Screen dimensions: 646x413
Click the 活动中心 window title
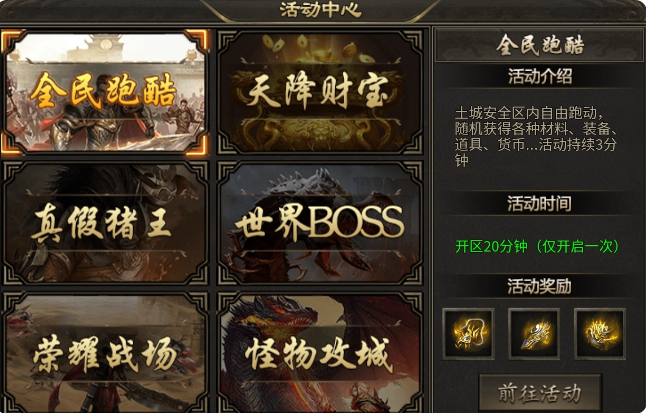[321, 9]
